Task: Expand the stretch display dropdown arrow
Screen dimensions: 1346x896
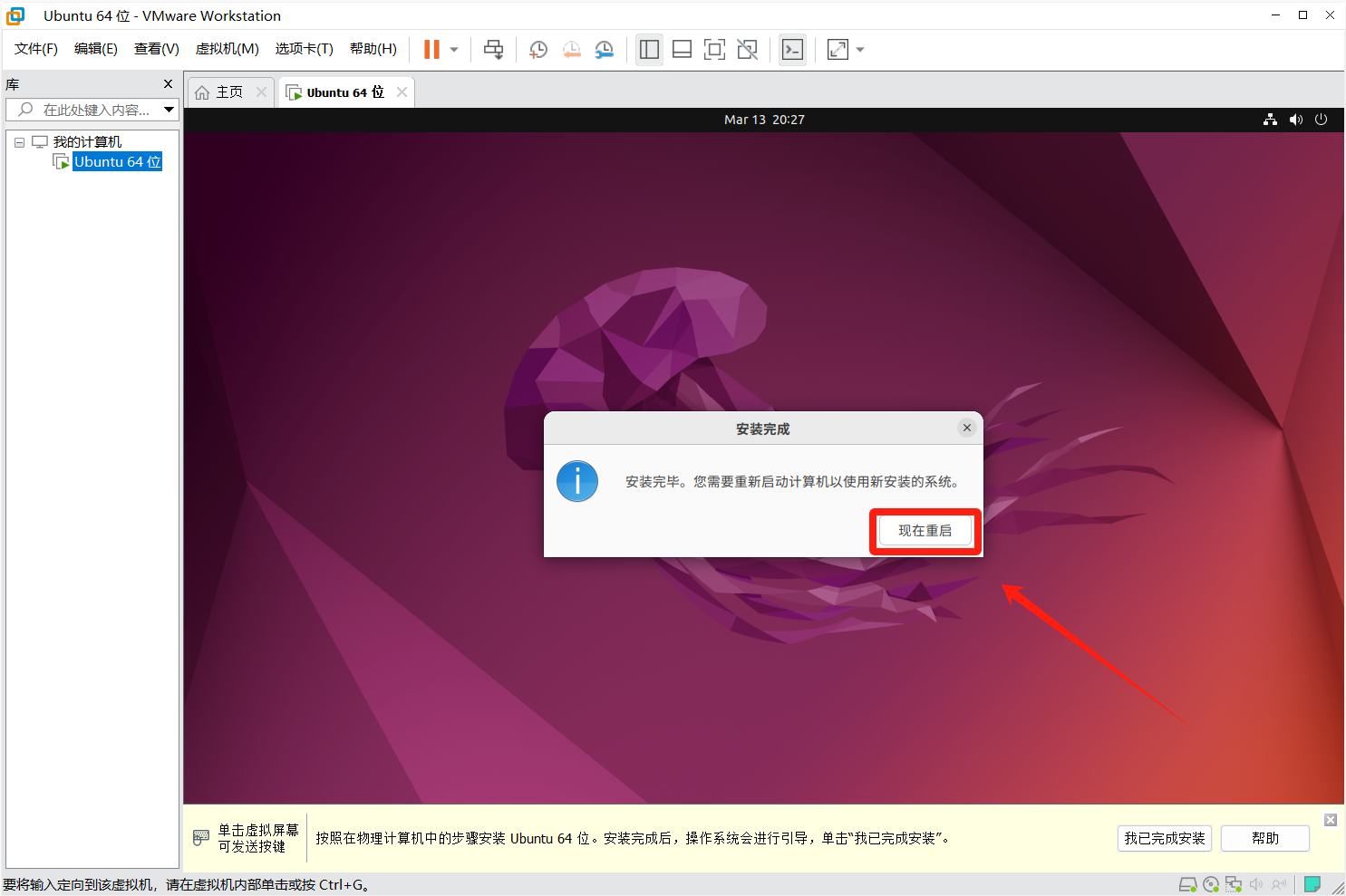Action: tap(860, 50)
